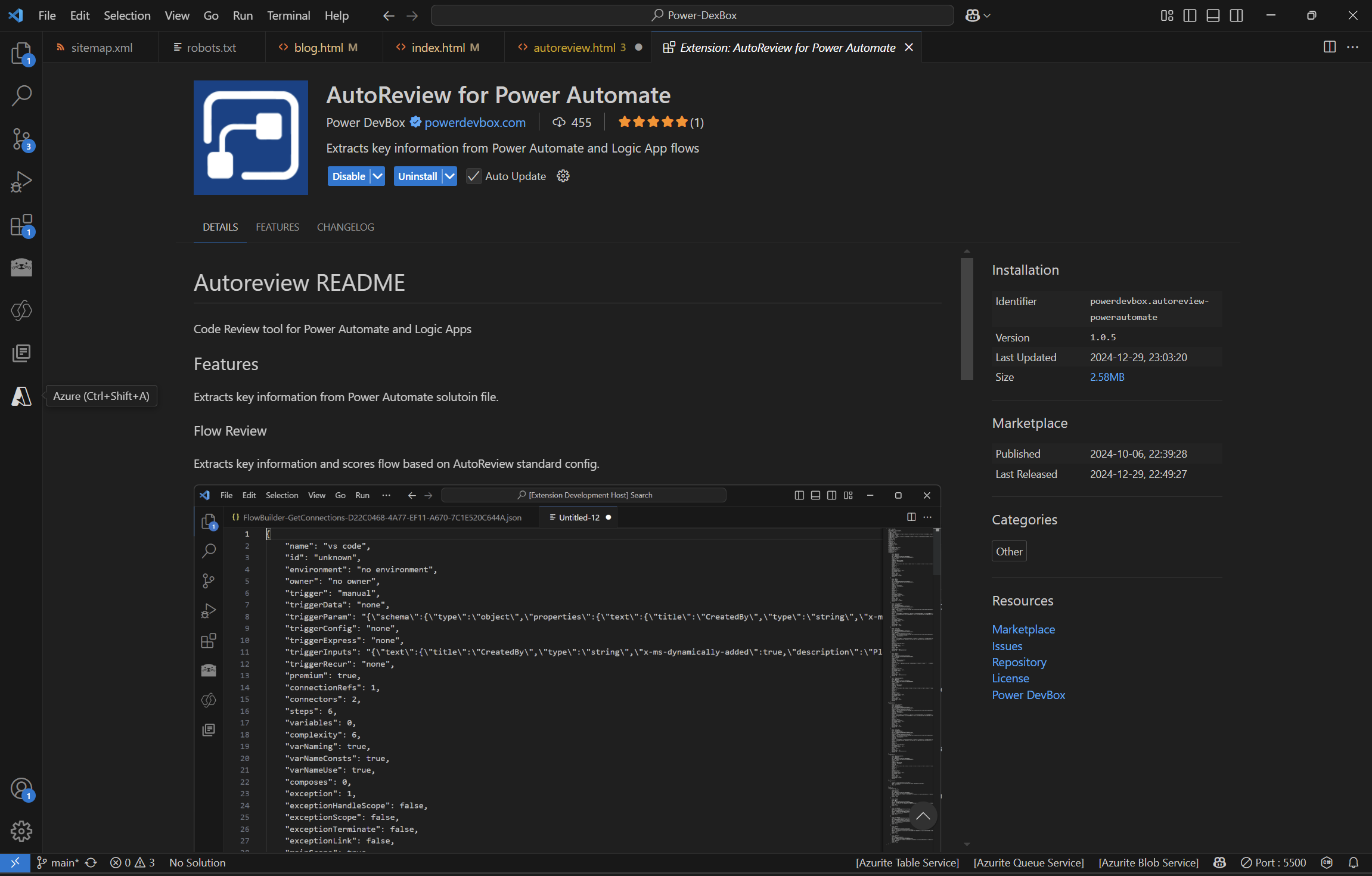Screen dimensions: 1372x876
Task: Expand the Uninstall button dropdown arrow
Action: [450, 176]
